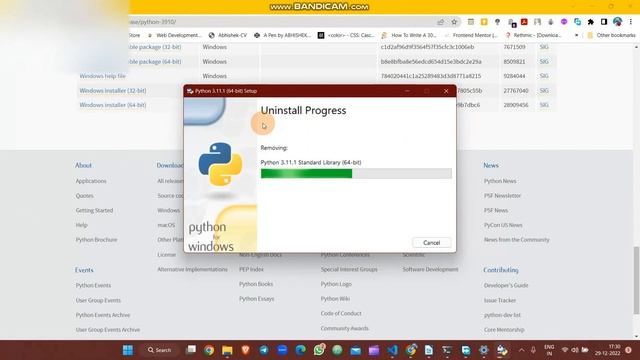
Task: Open the Chrome Extensions puzzle menu
Action: click(x=591, y=22)
